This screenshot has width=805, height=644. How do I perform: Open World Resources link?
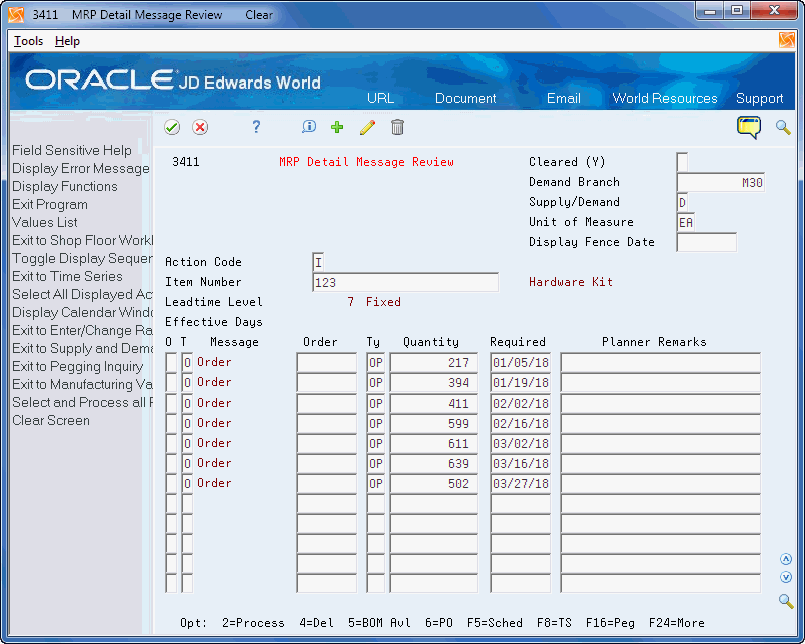(x=665, y=98)
